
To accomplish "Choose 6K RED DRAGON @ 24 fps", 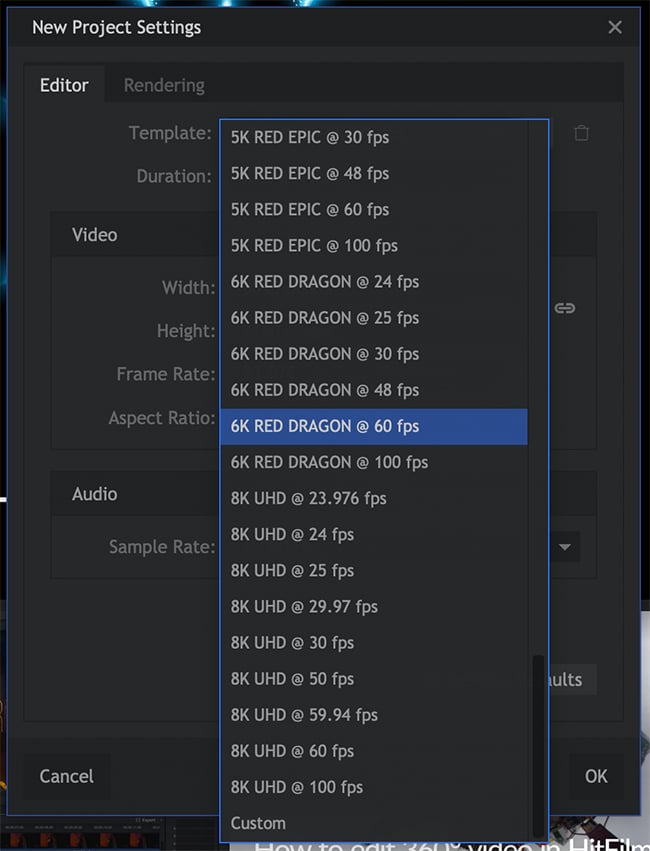I will click(x=374, y=282).
